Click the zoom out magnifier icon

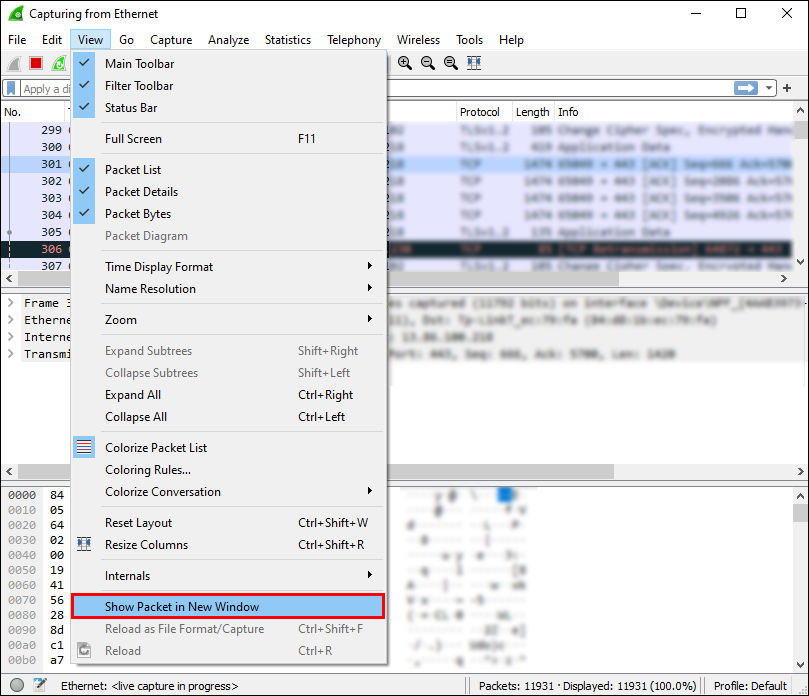pos(428,63)
